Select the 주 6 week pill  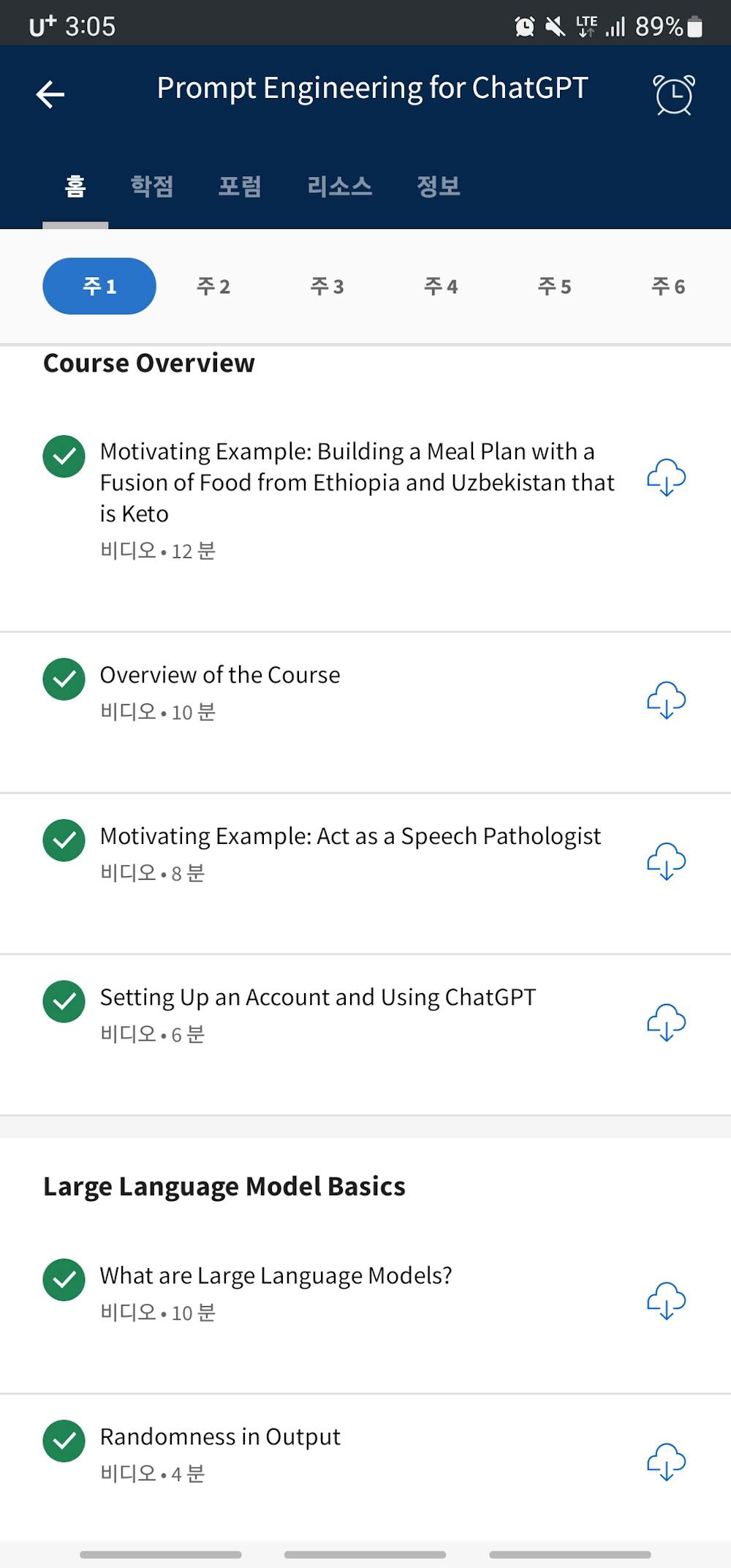[x=668, y=286]
